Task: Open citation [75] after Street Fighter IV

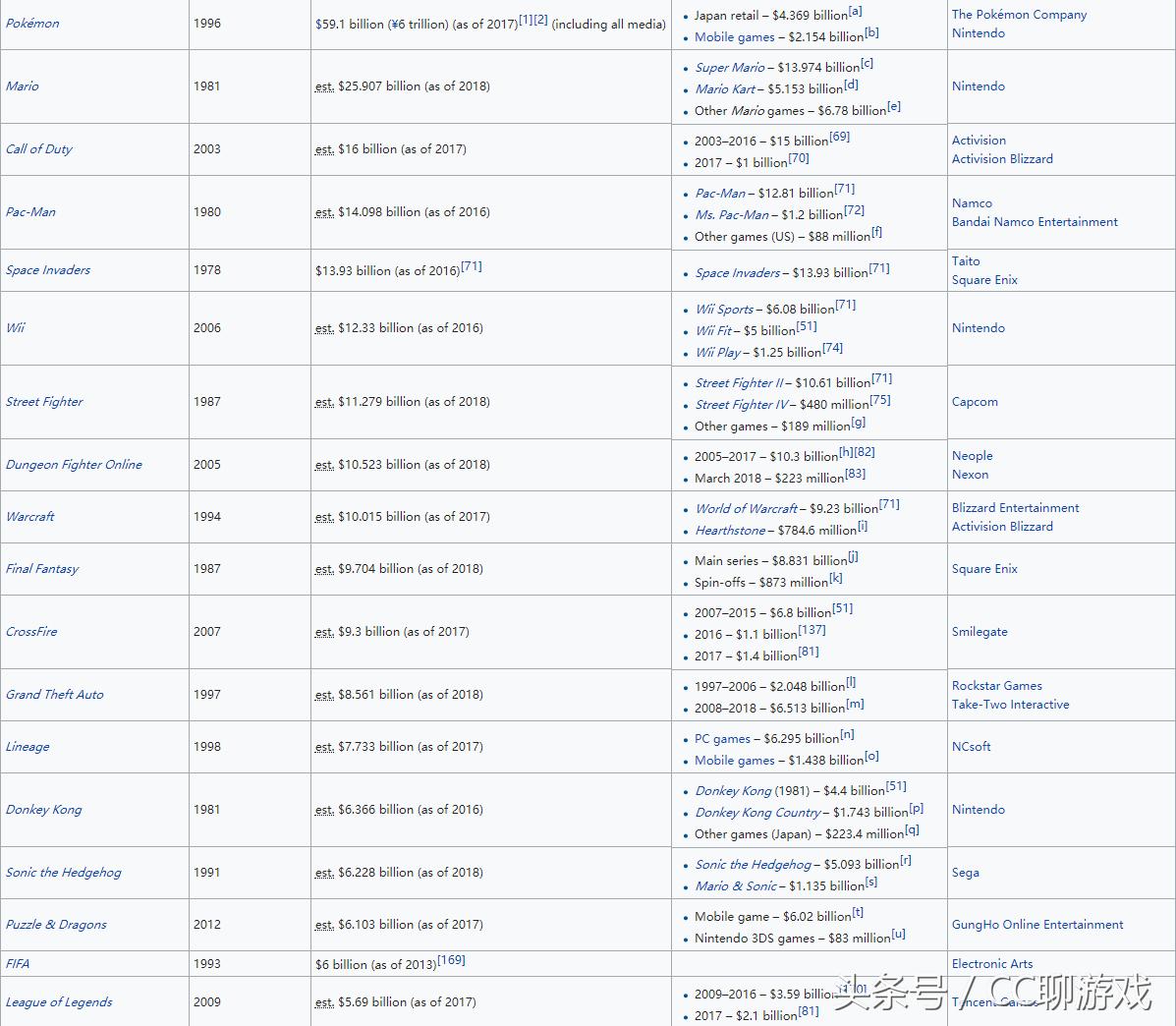Action: (879, 400)
